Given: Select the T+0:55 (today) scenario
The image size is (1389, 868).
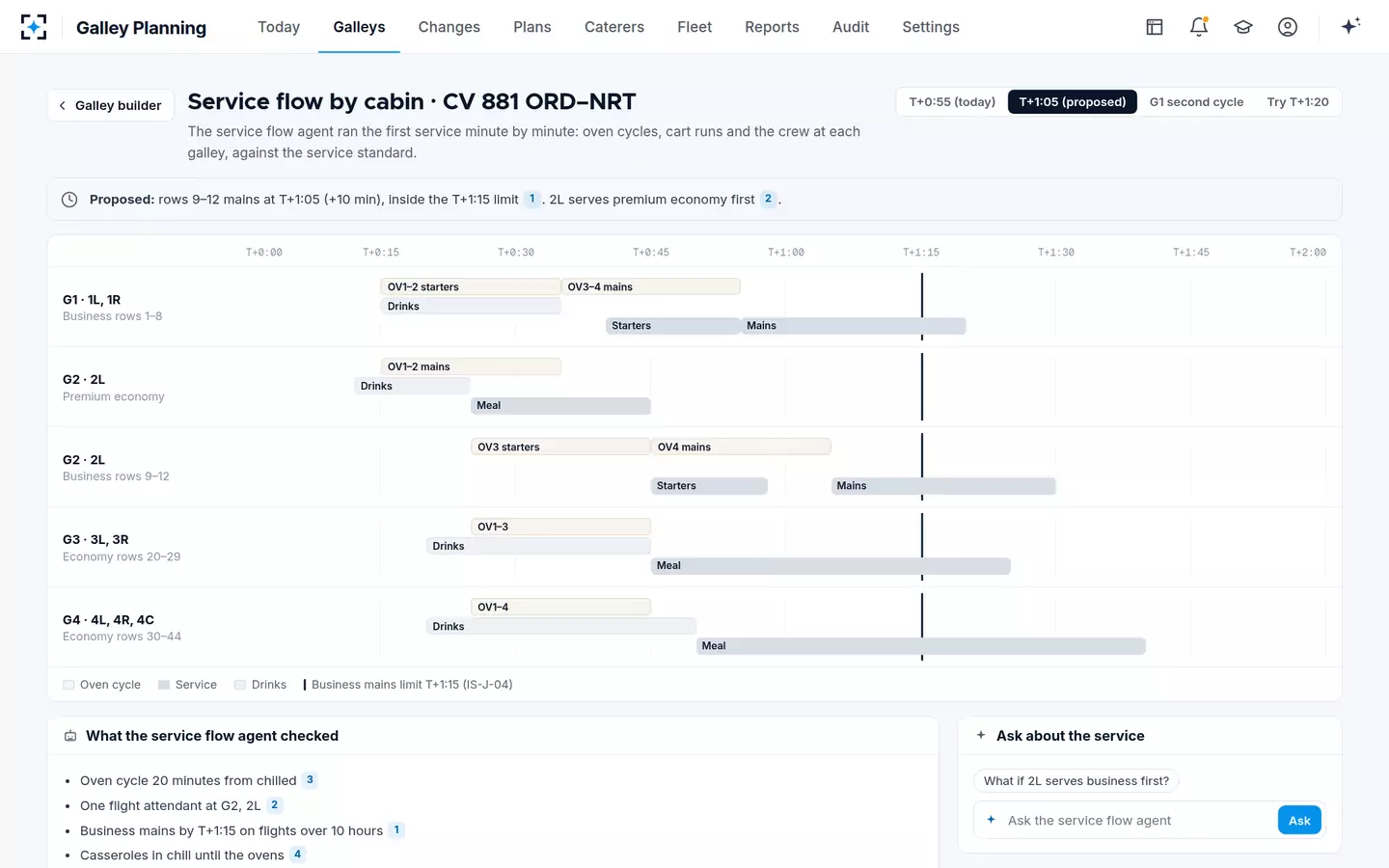Looking at the screenshot, I should [952, 102].
